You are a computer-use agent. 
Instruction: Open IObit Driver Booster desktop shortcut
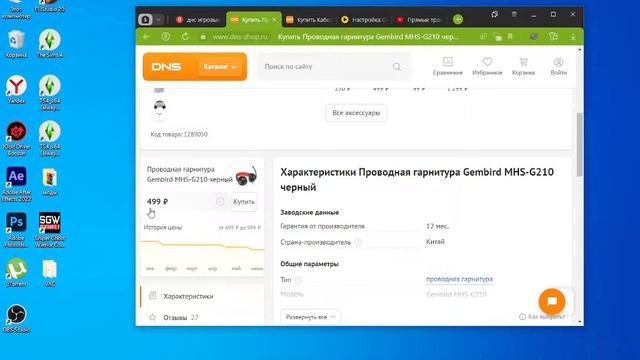pos(16,138)
